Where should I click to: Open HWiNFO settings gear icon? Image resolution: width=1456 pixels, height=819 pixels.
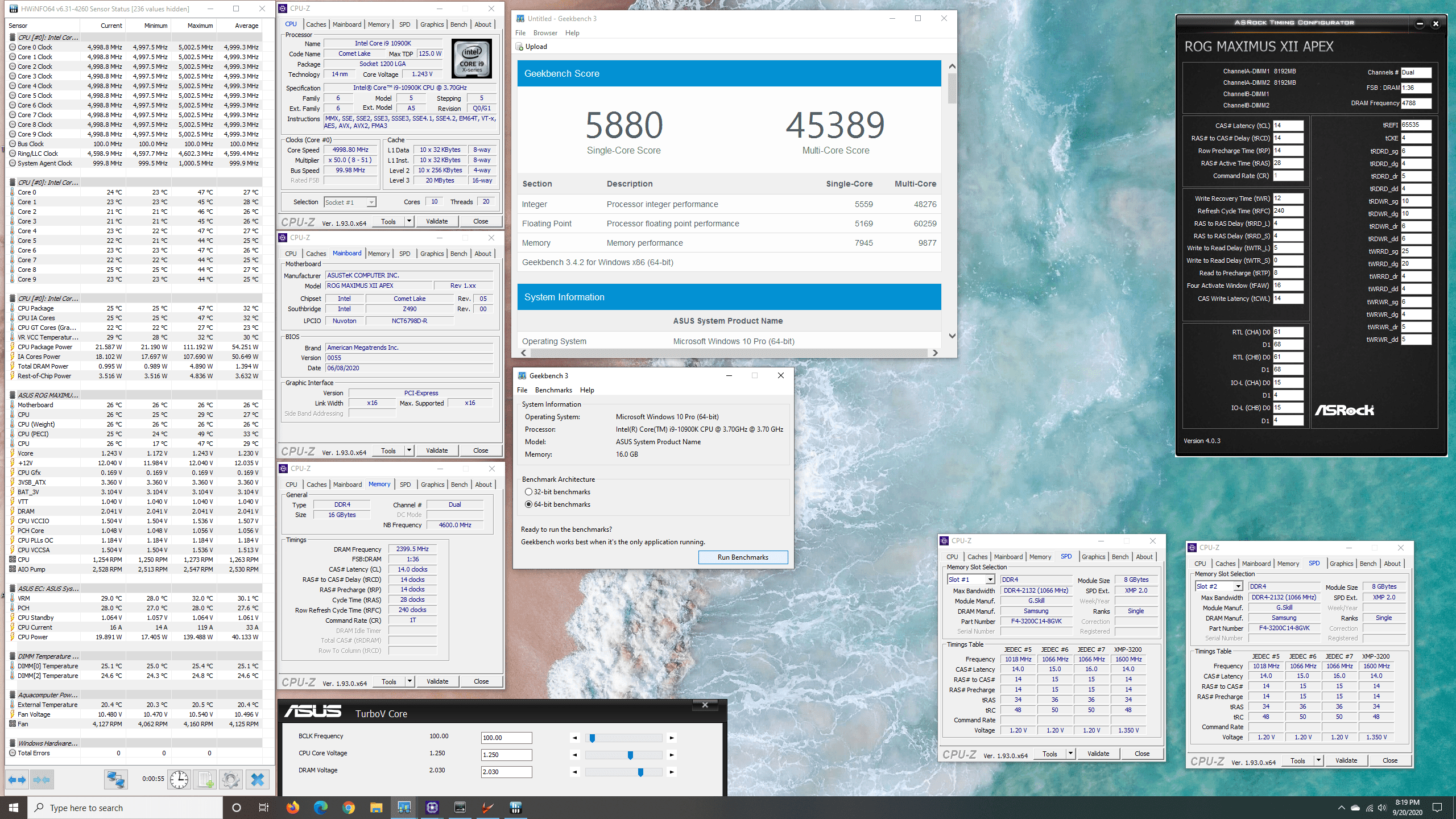231,780
